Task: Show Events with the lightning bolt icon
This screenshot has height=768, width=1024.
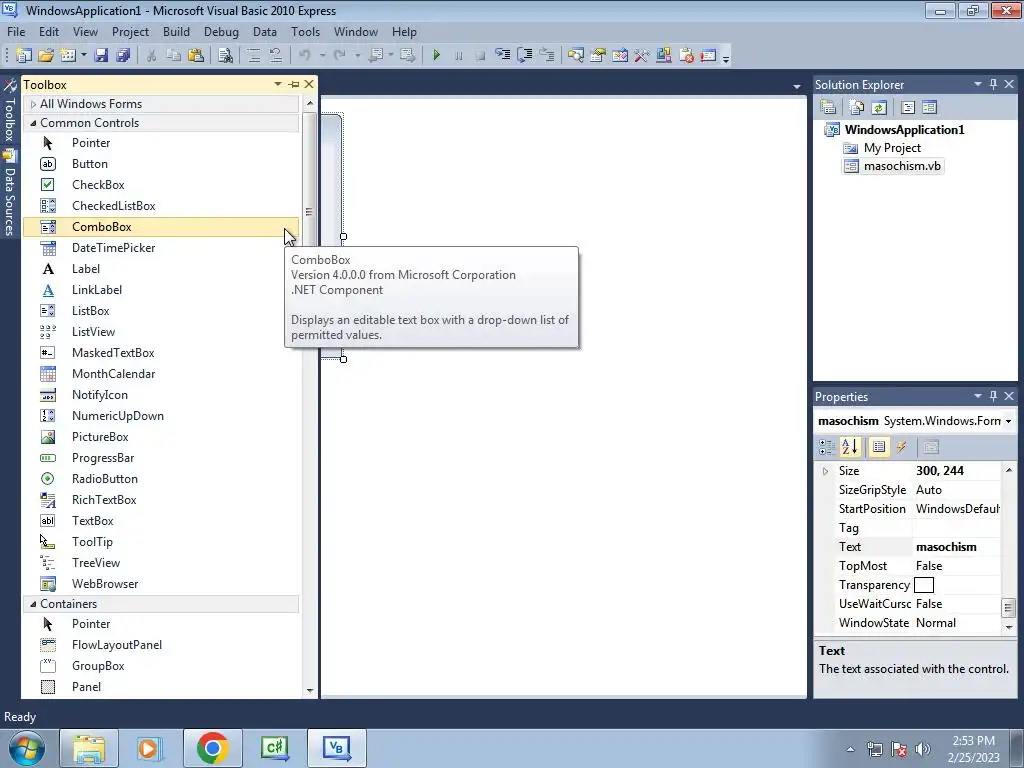Action: coord(901,447)
